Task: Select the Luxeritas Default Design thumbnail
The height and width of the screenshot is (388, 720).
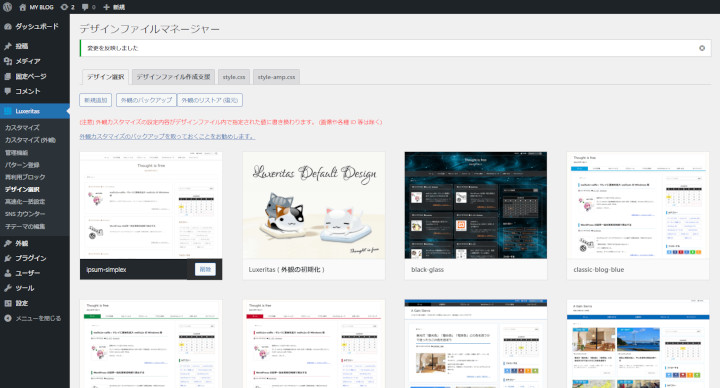Action: (314, 205)
